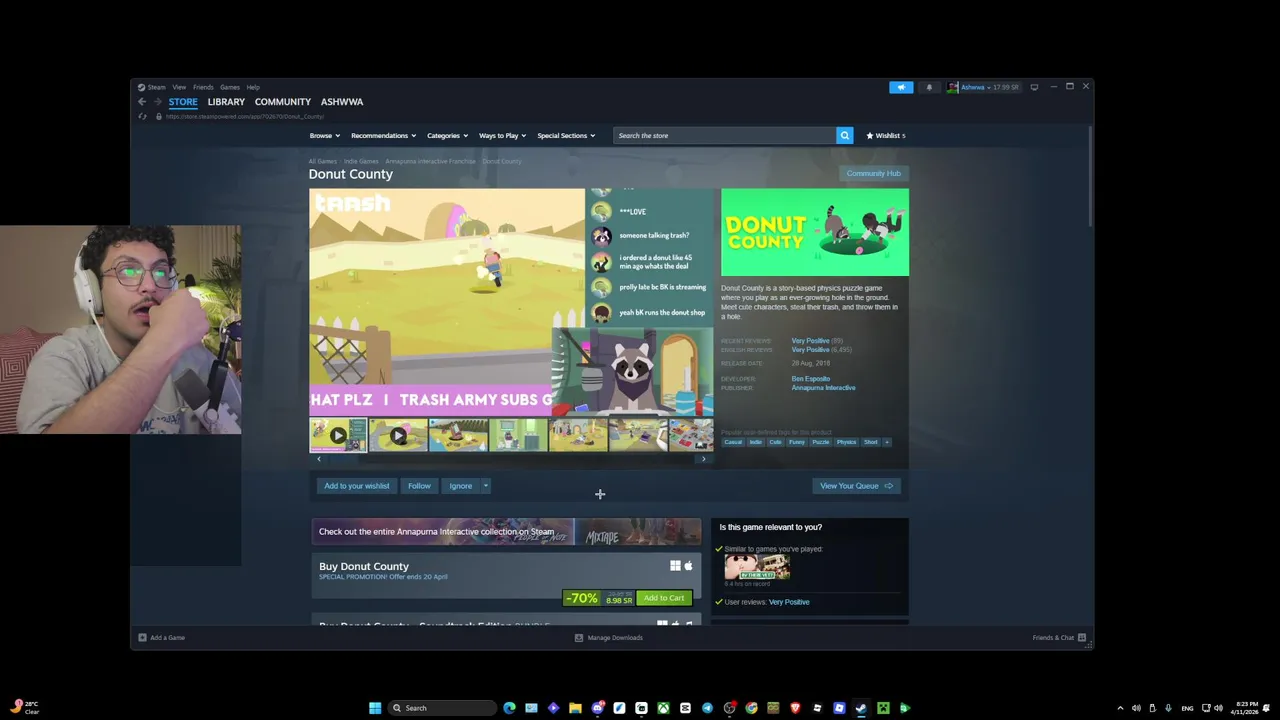
Task: Play the second trailer thumbnail
Action: click(x=398, y=436)
